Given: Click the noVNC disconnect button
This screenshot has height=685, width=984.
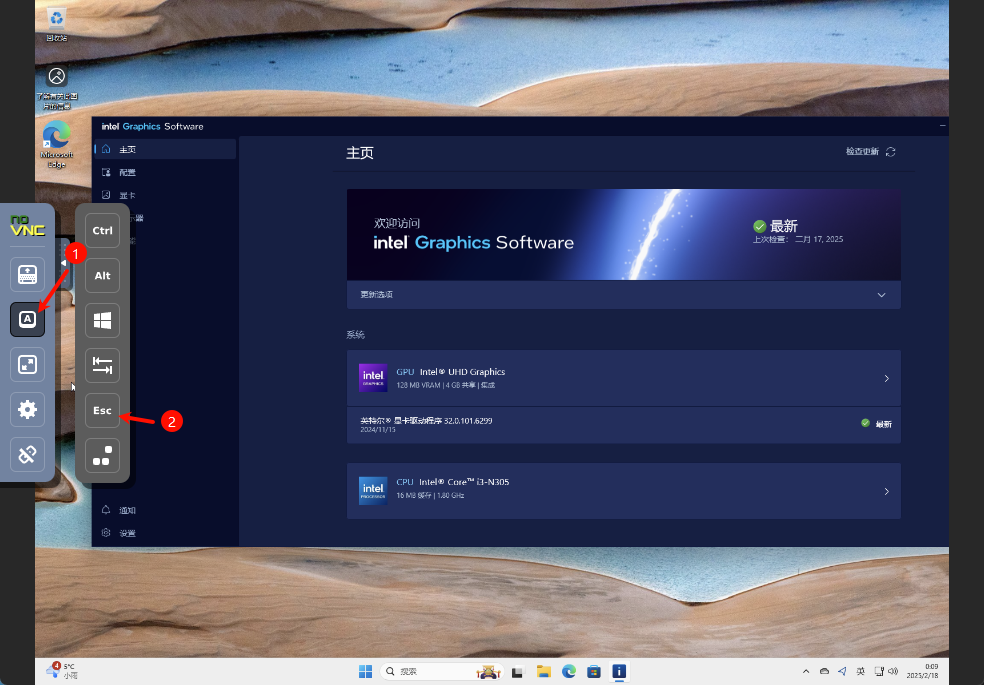Looking at the screenshot, I should pos(27,454).
